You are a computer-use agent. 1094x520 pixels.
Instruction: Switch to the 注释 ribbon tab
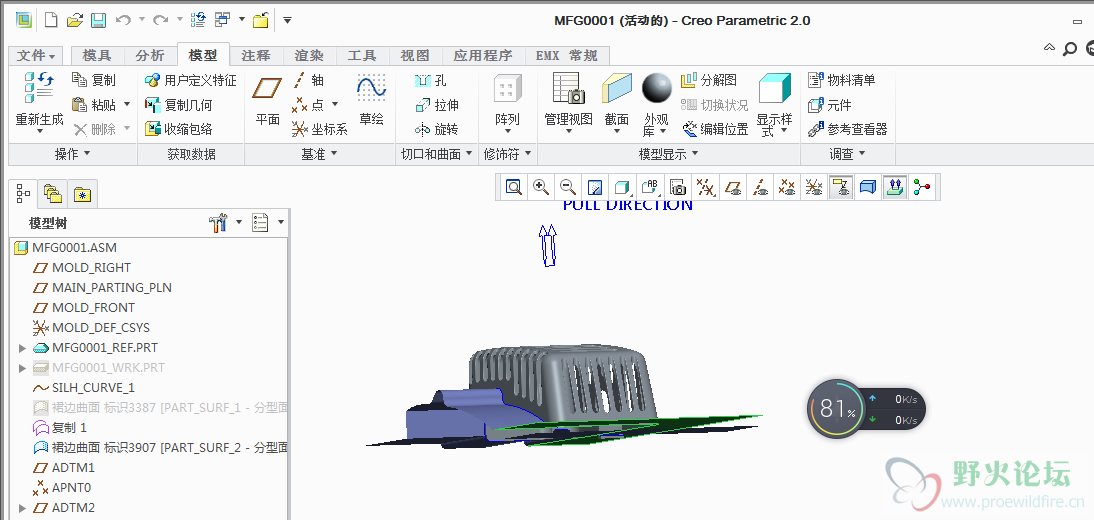tap(256, 56)
